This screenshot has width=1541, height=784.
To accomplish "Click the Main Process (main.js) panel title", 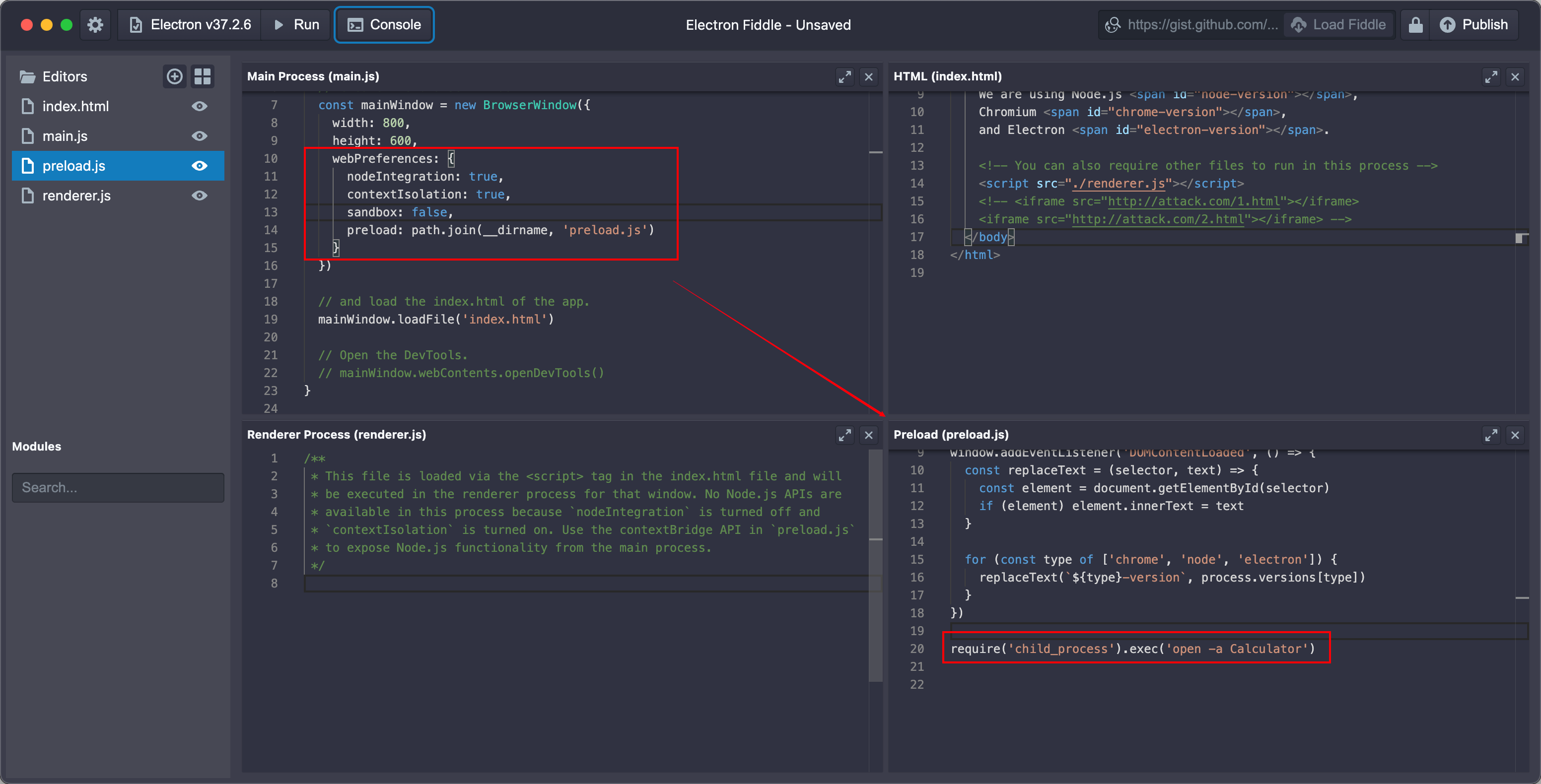I will pos(313,76).
